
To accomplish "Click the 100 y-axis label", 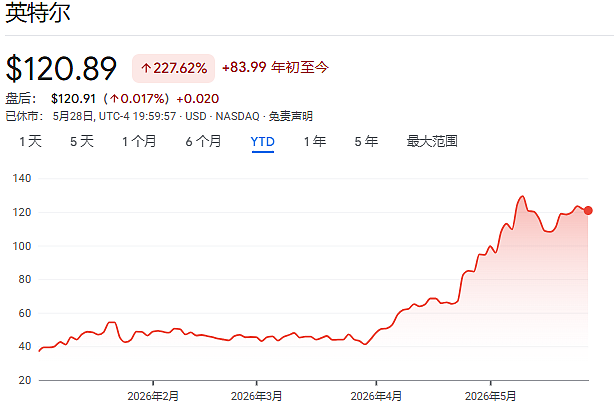I will pyautogui.click(x=22, y=246).
